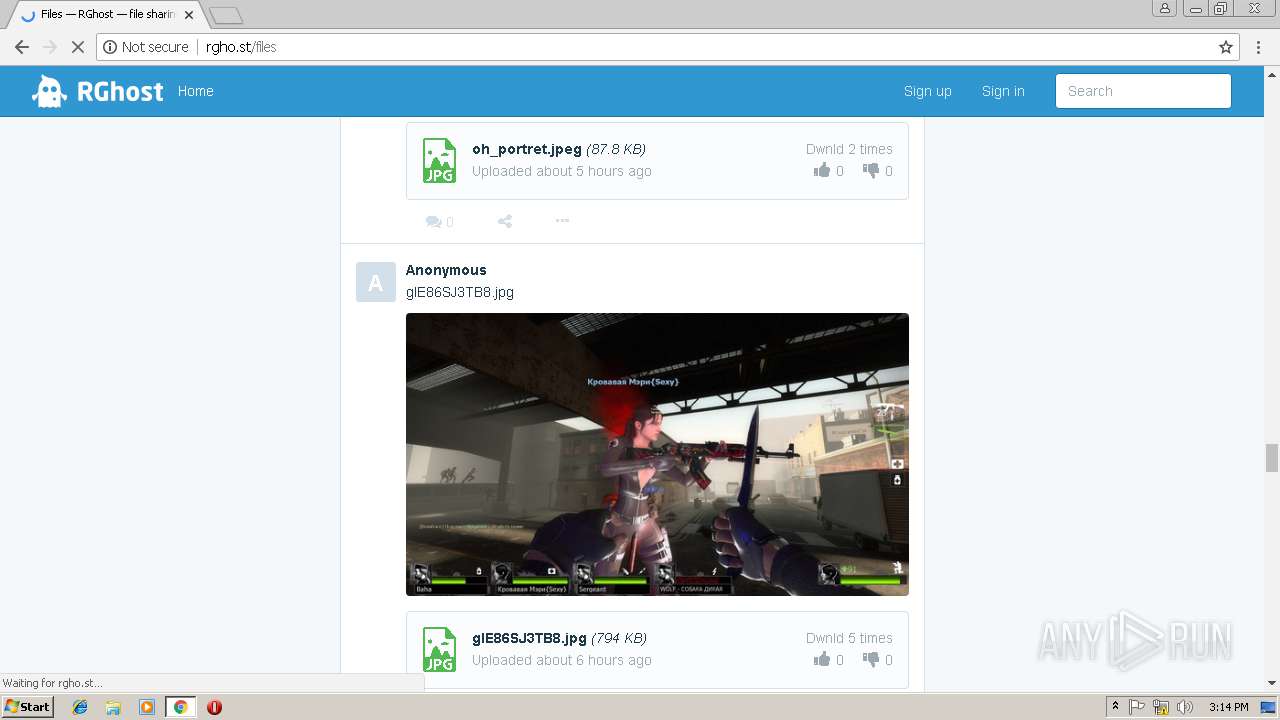Thumbs up glE86SJ3TB8.jpg
1280x720 pixels.
pyautogui.click(x=822, y=660)
